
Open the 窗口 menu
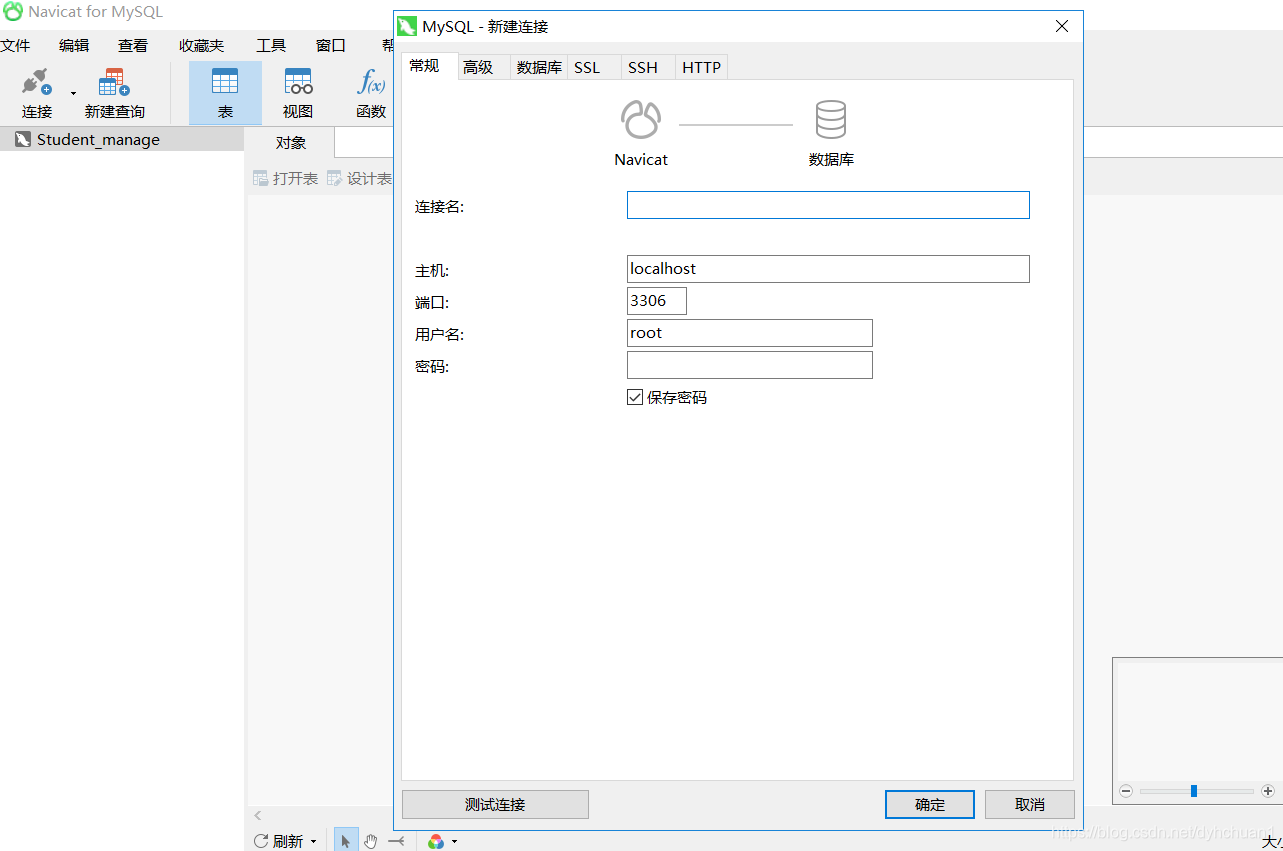[331, 45]
